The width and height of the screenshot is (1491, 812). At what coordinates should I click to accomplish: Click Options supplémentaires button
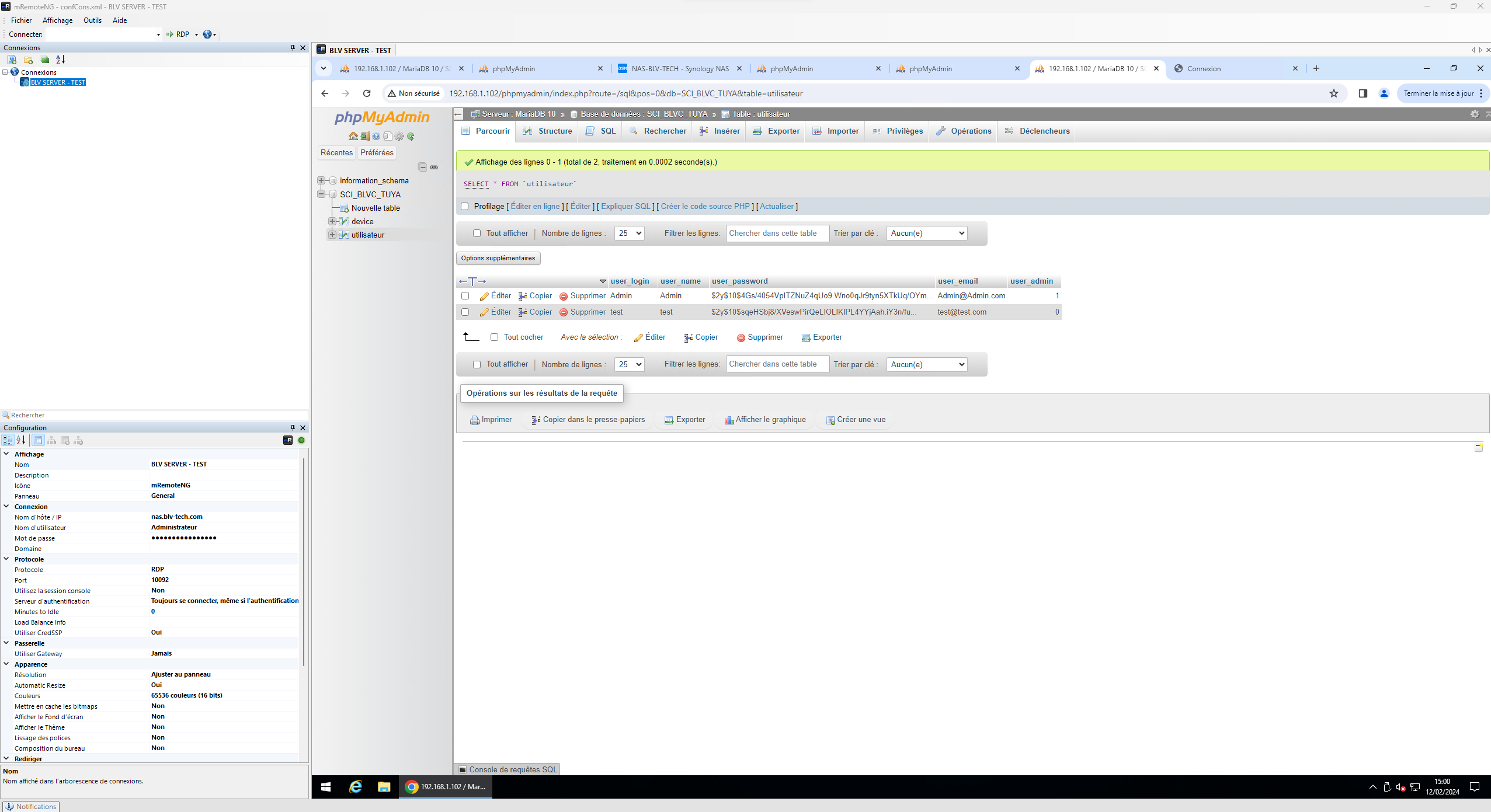498,259
